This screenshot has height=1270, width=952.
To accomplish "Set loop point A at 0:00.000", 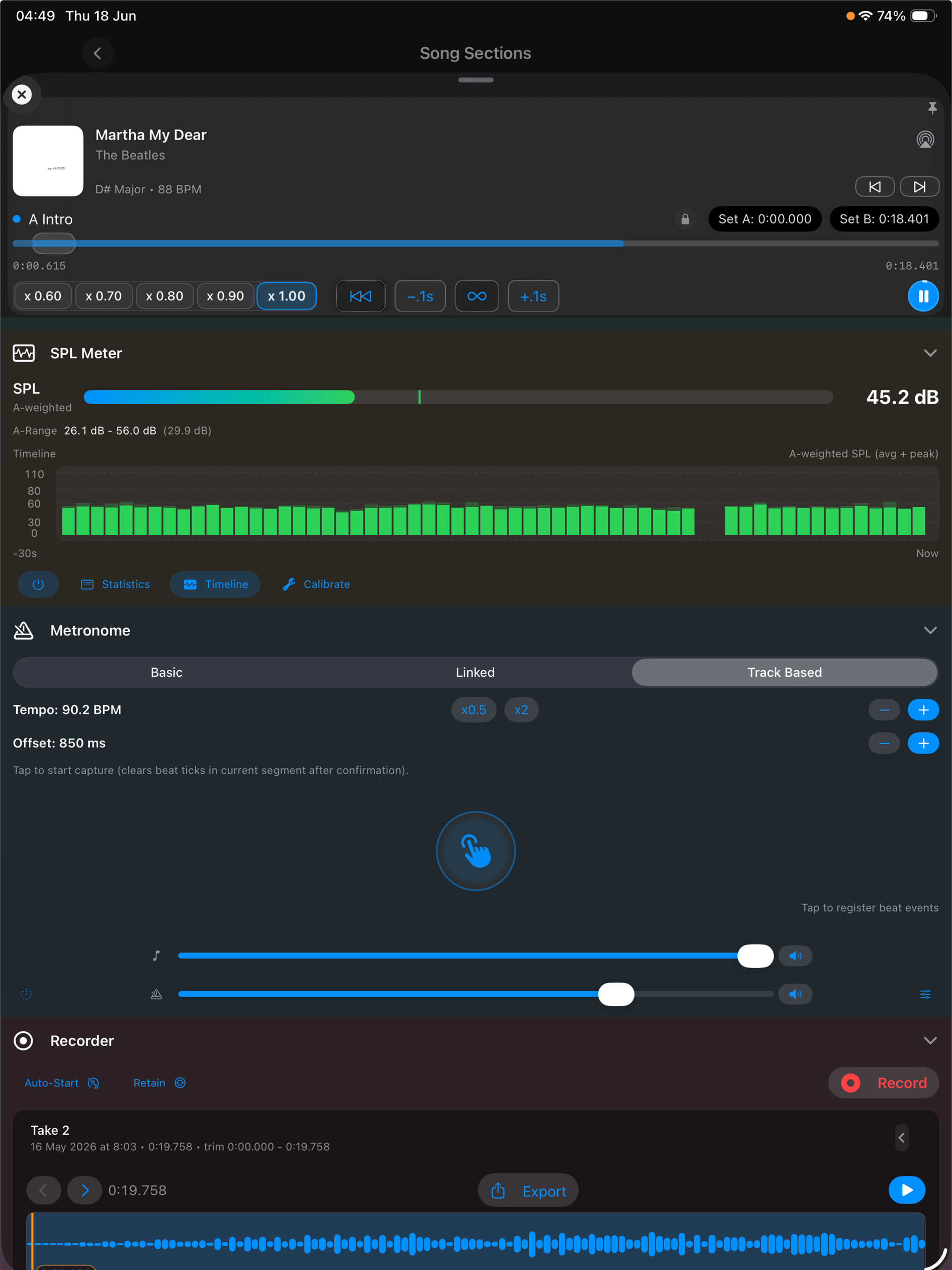I will pyautogui.click(x=765, y=219).
